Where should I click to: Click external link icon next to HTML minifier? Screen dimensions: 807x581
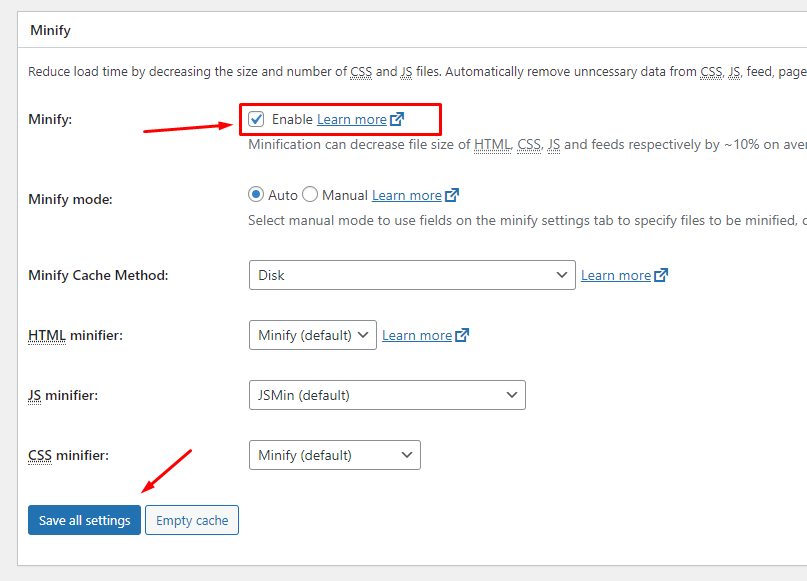(461, 335)
